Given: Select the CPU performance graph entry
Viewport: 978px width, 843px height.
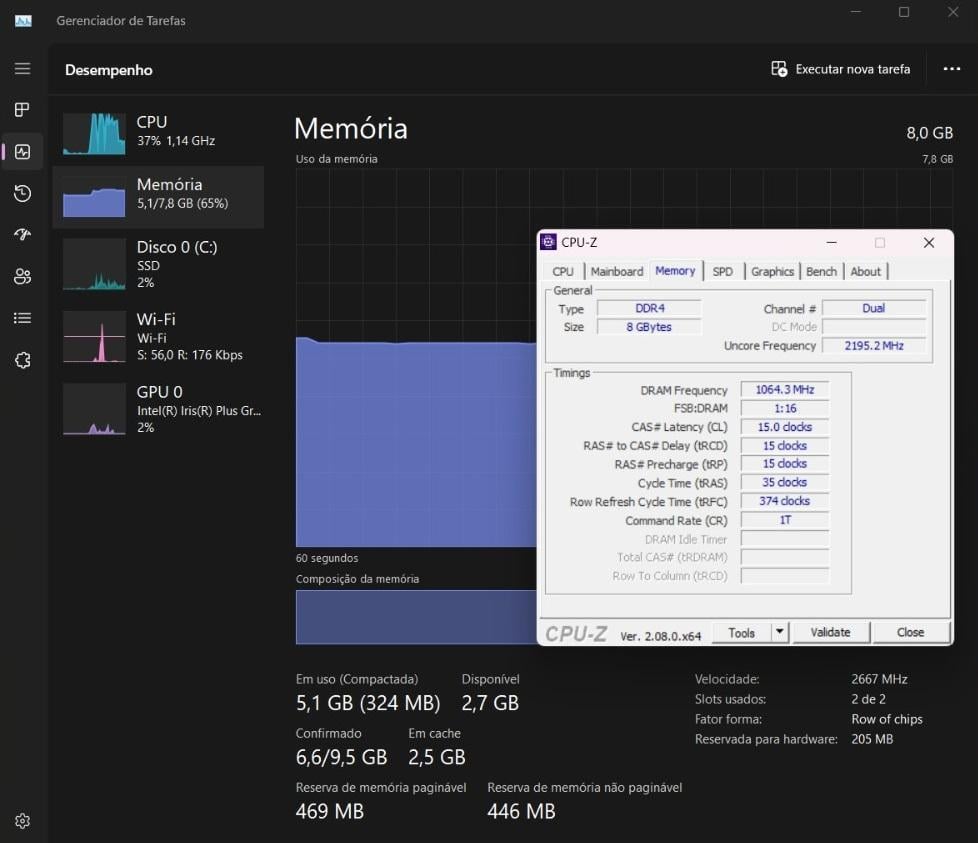Looking at the screenshot, I should click(158, 133).
